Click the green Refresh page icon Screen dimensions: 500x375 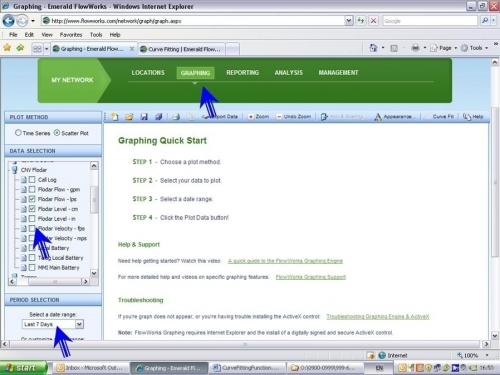click(x=361, y=21)
